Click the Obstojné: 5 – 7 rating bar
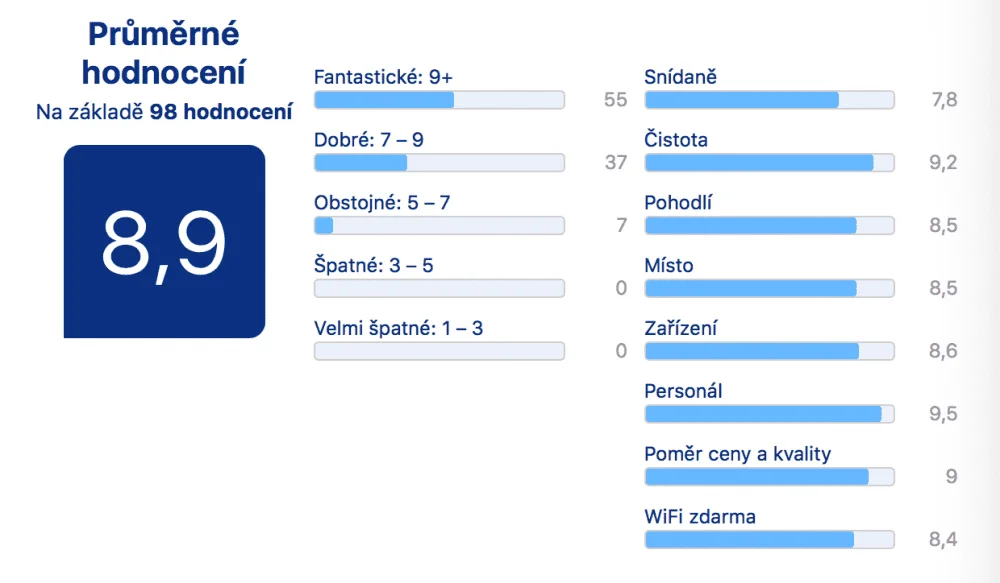 coord(439,225)
